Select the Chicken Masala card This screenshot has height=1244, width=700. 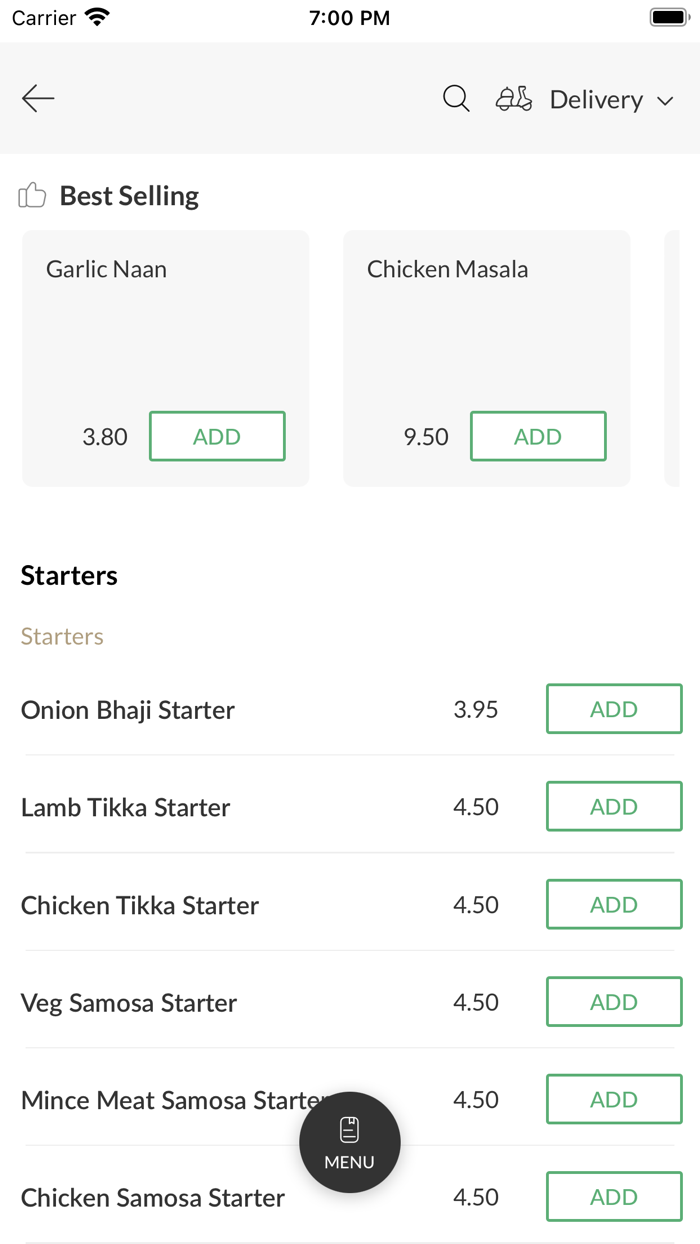point(486,330)
